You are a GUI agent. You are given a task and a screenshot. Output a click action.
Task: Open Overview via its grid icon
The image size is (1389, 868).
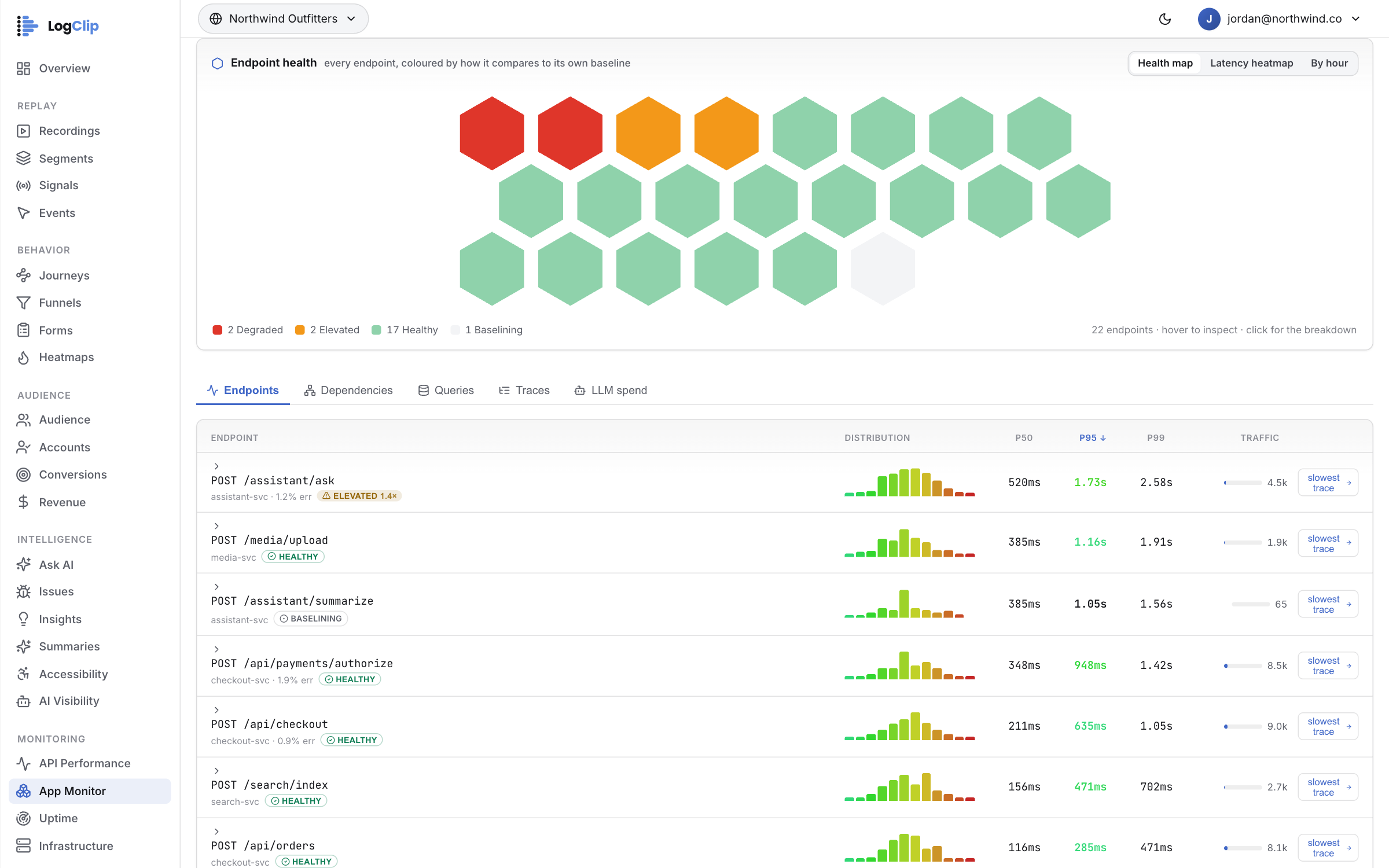(x=23, y=68)
